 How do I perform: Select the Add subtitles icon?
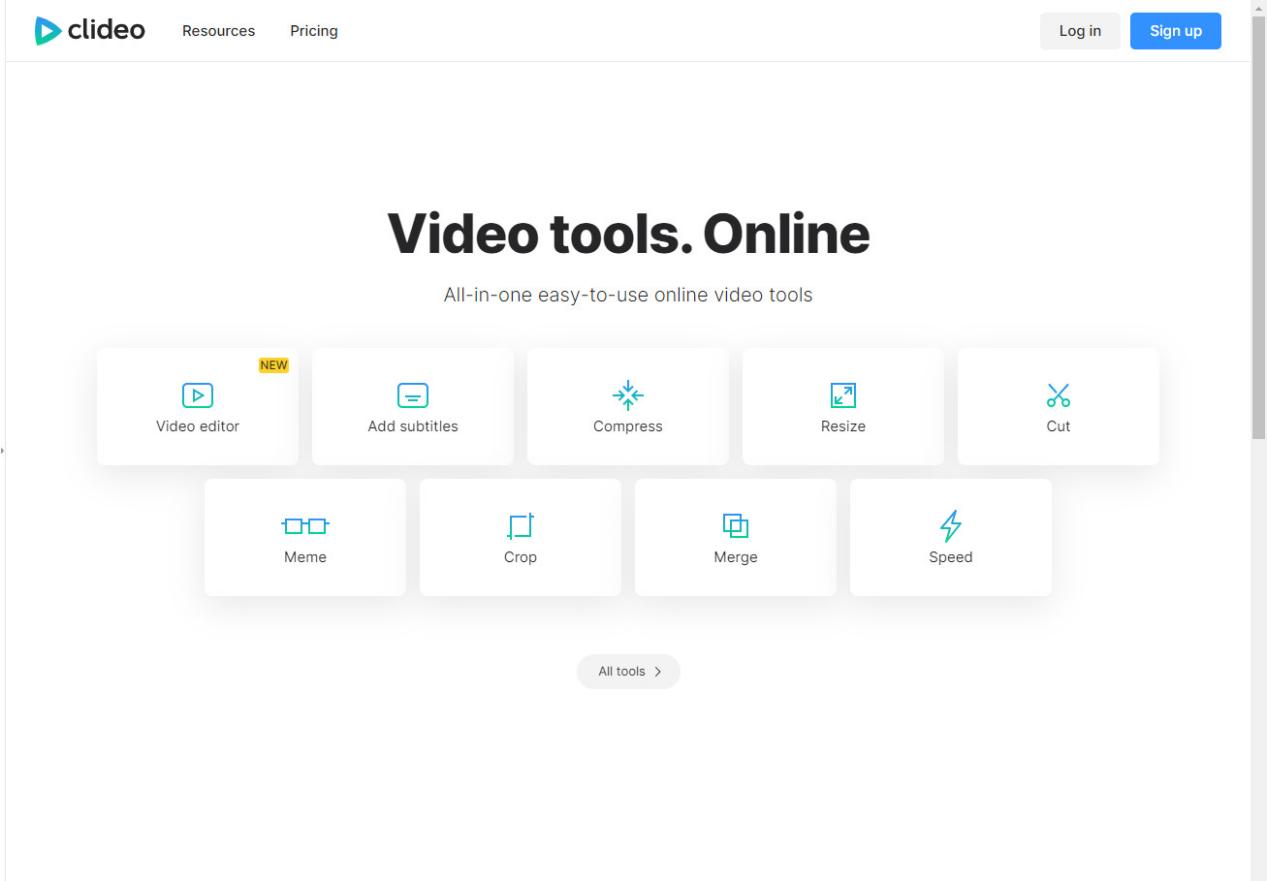(x=413, y=395)
